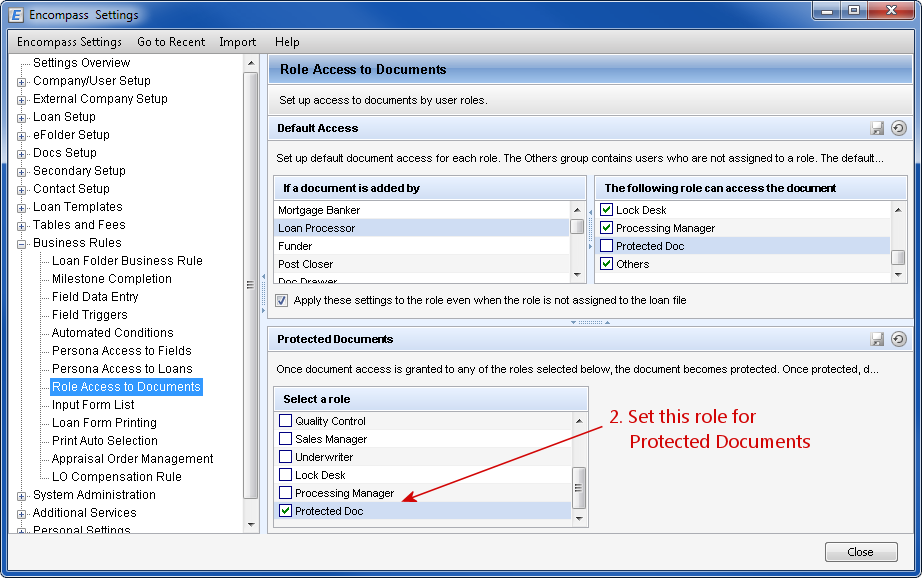This screenshot has height=578, width=922.
Task: Open Persona Access to Loans
Action: point(122,369)
